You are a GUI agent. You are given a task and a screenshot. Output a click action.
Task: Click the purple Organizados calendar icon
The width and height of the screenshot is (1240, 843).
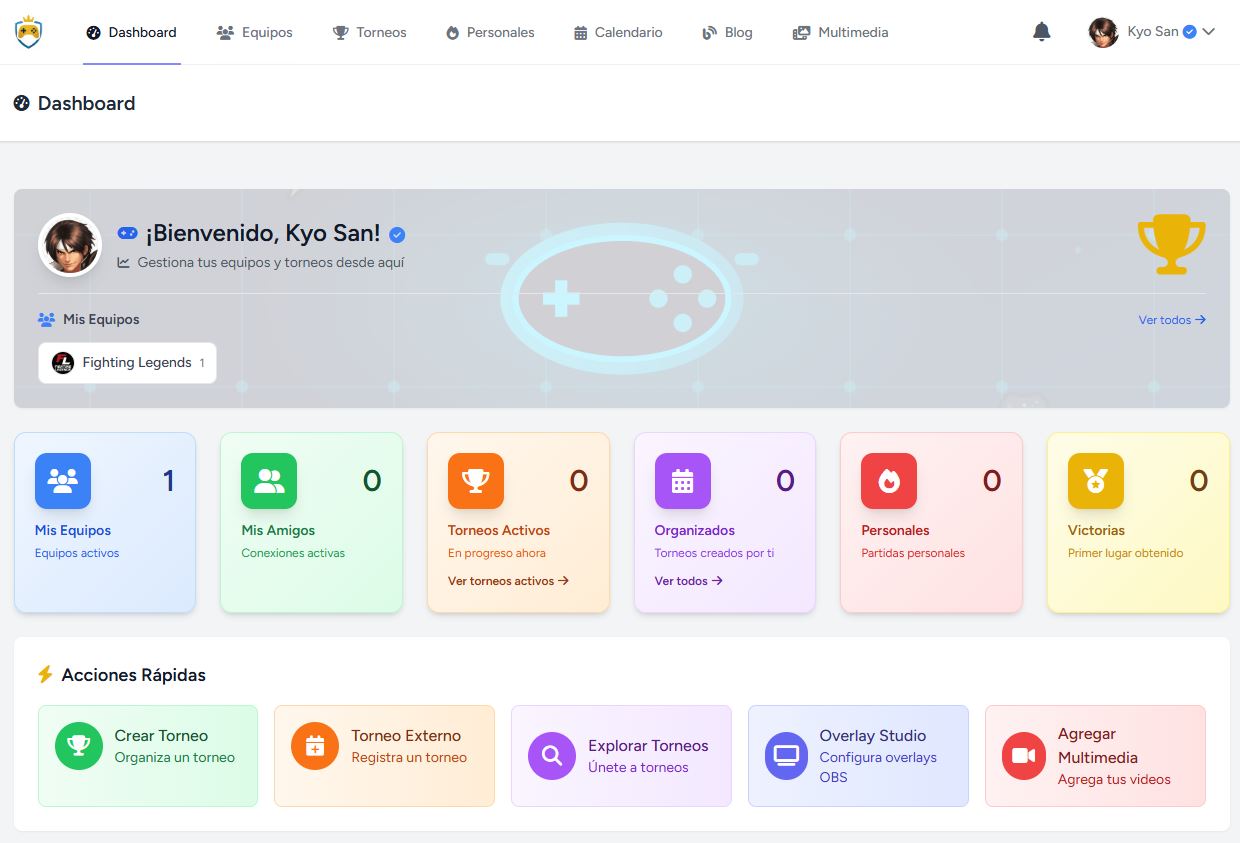click(x=683, y=481)
